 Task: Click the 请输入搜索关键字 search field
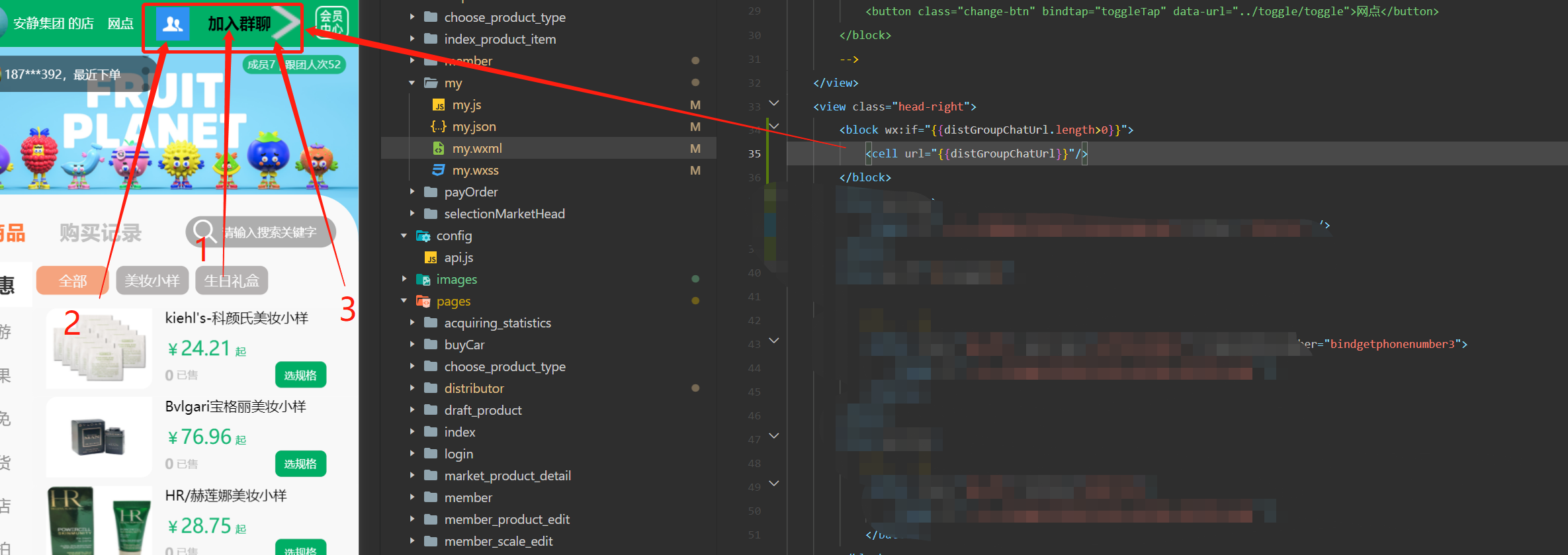point(261,232)
